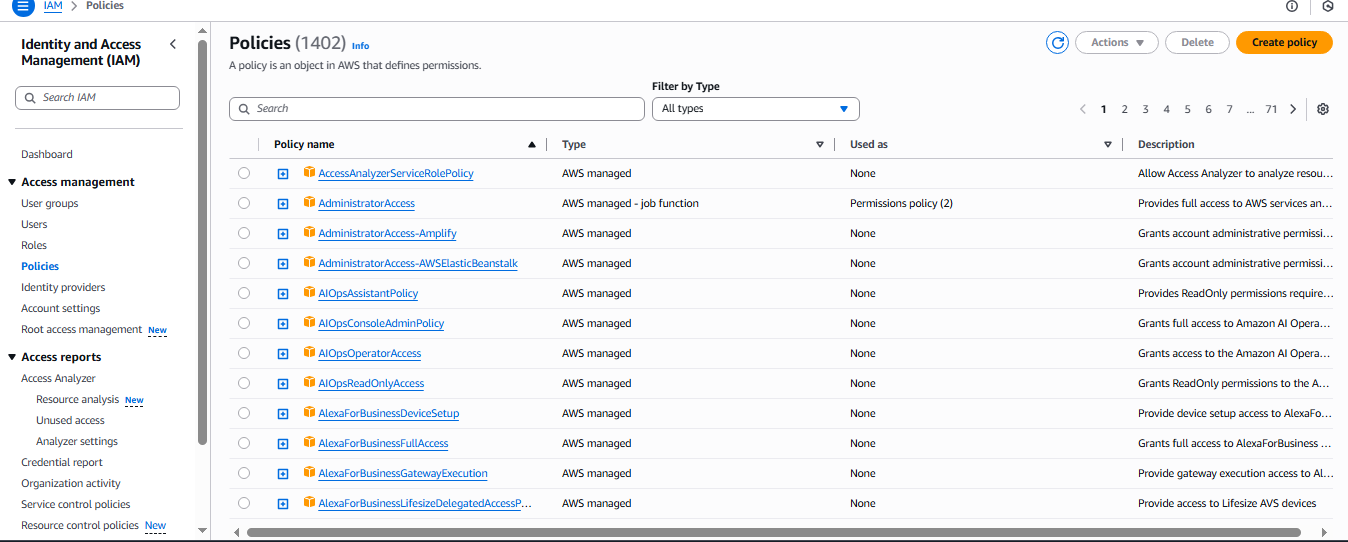Image resolution: width=1348 pixels, height=542 pixels.
Task: Click orange policy icon for AdministratorAccess-Amplify
Action: 310,233
